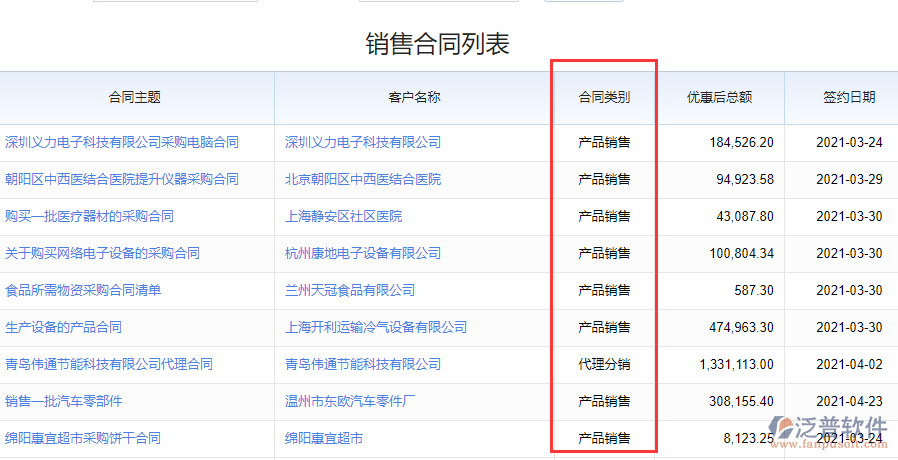Open customer 兰州天冠食品有限公司

coord(350,290)
